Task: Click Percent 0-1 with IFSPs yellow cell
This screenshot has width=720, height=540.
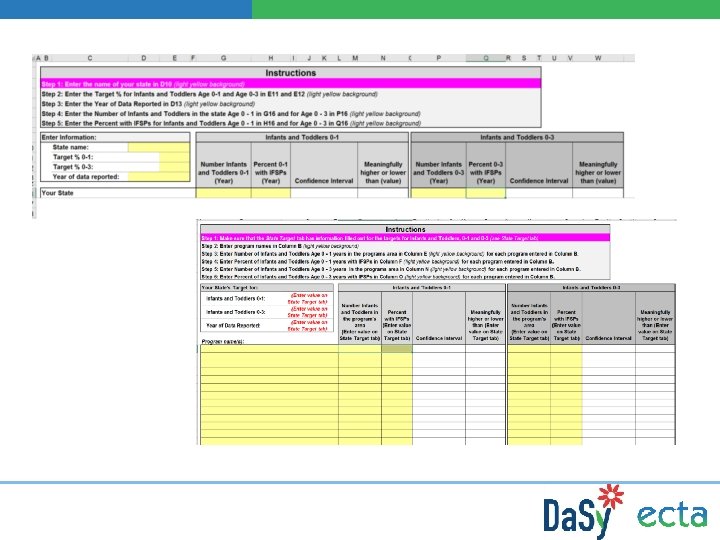Action: (271, 193)
